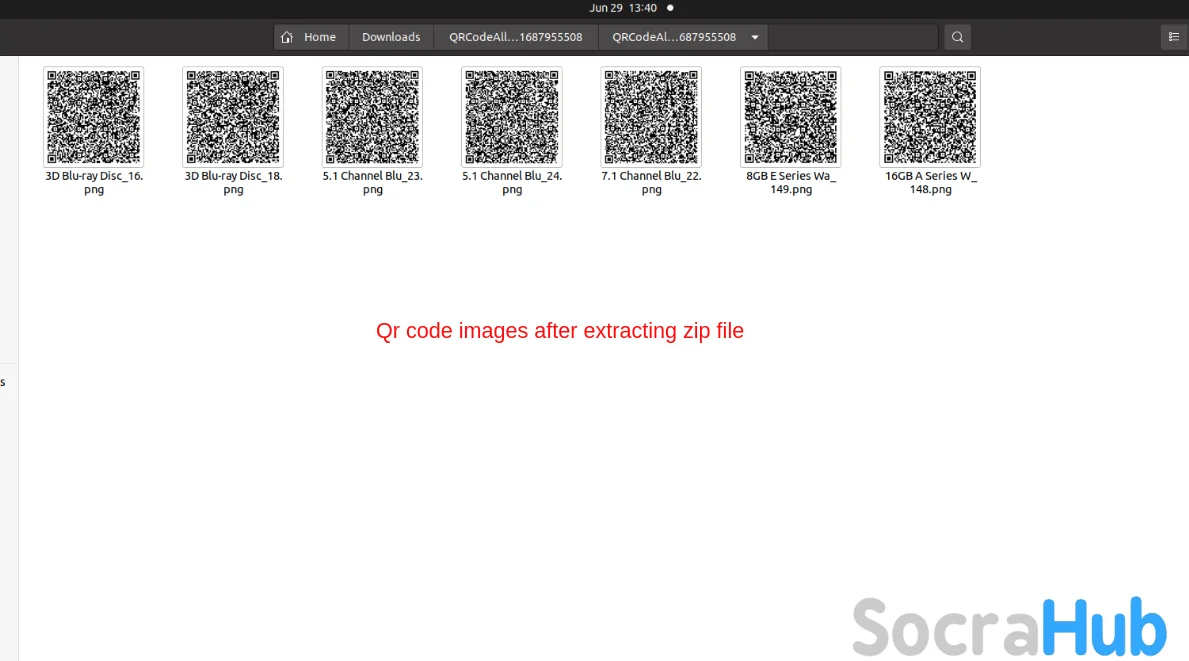Open the Jun 29 13:40 clock menu
1189x661 pixels.
[x=623, y=8]
